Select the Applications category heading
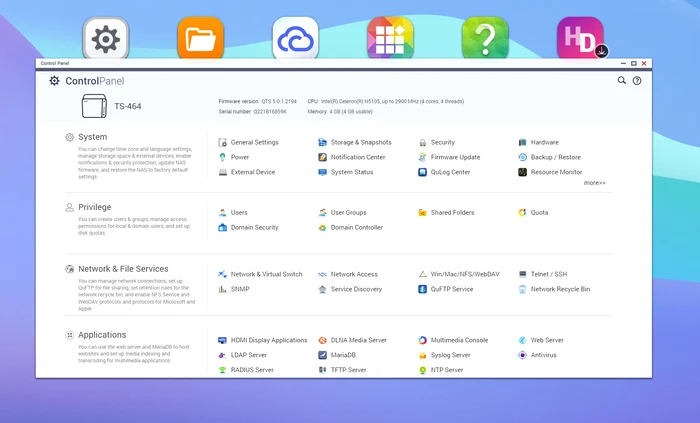Viewport: 700px width, 423px height. (102, 335)
